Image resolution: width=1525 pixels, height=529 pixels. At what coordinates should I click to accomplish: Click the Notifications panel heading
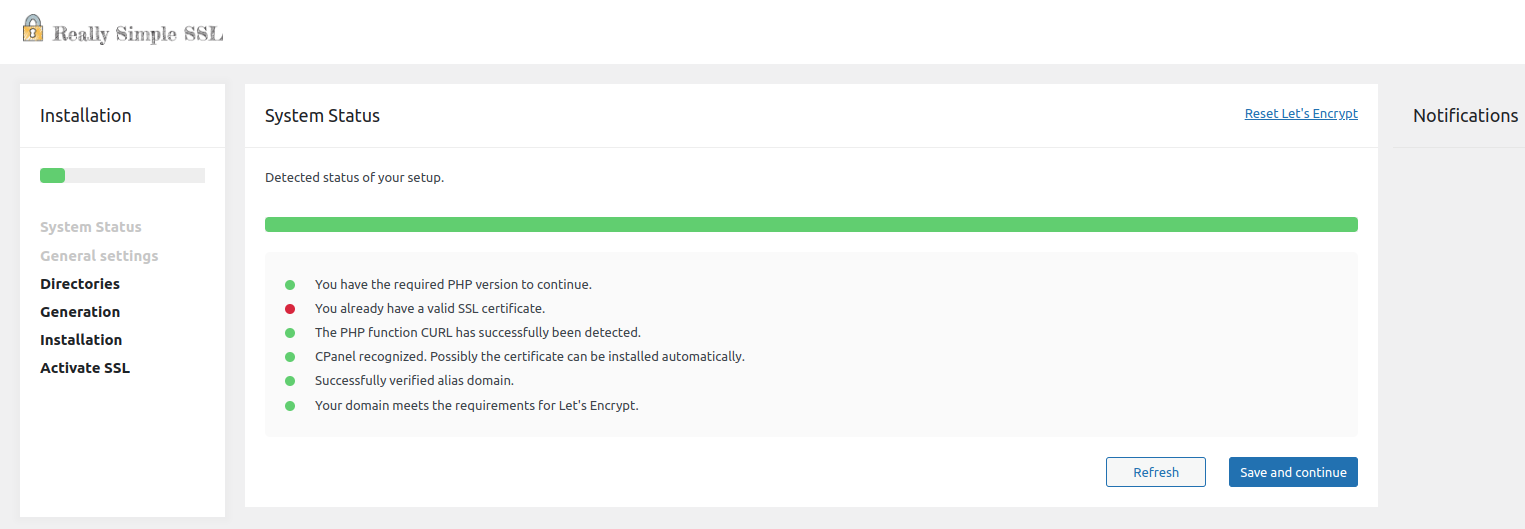tap(1465, 116)
